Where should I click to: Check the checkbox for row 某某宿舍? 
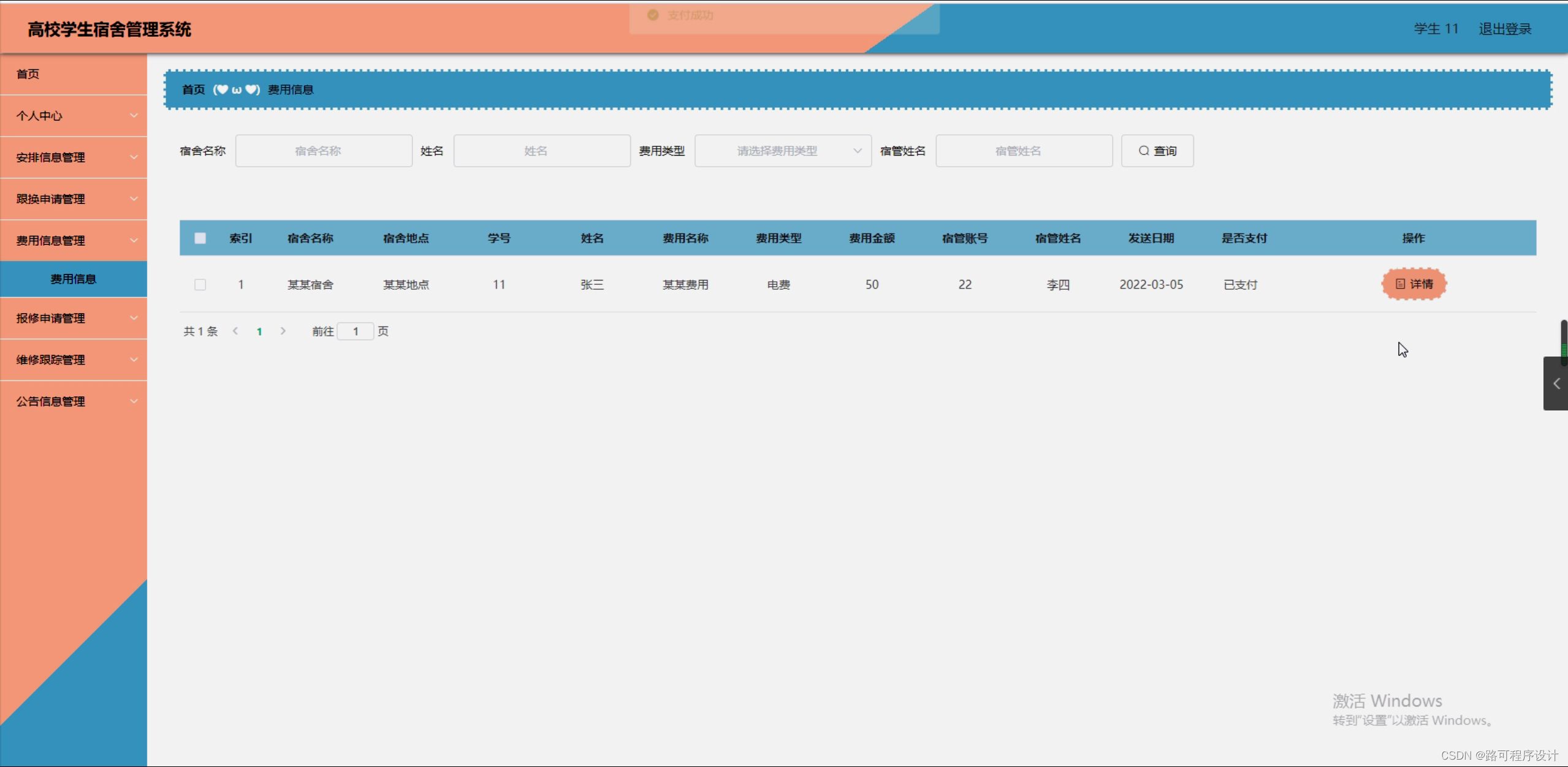(x=200, y=284)
